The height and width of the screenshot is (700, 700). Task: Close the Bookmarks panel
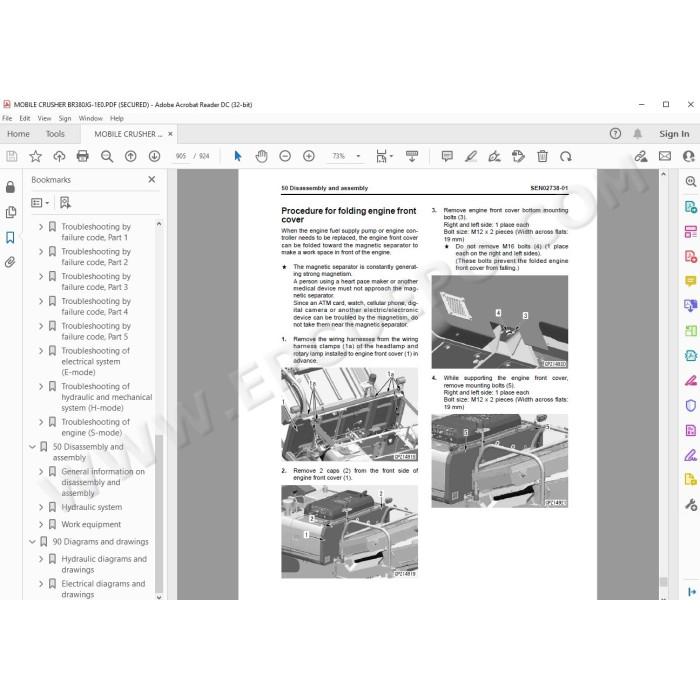click(152, 179)
